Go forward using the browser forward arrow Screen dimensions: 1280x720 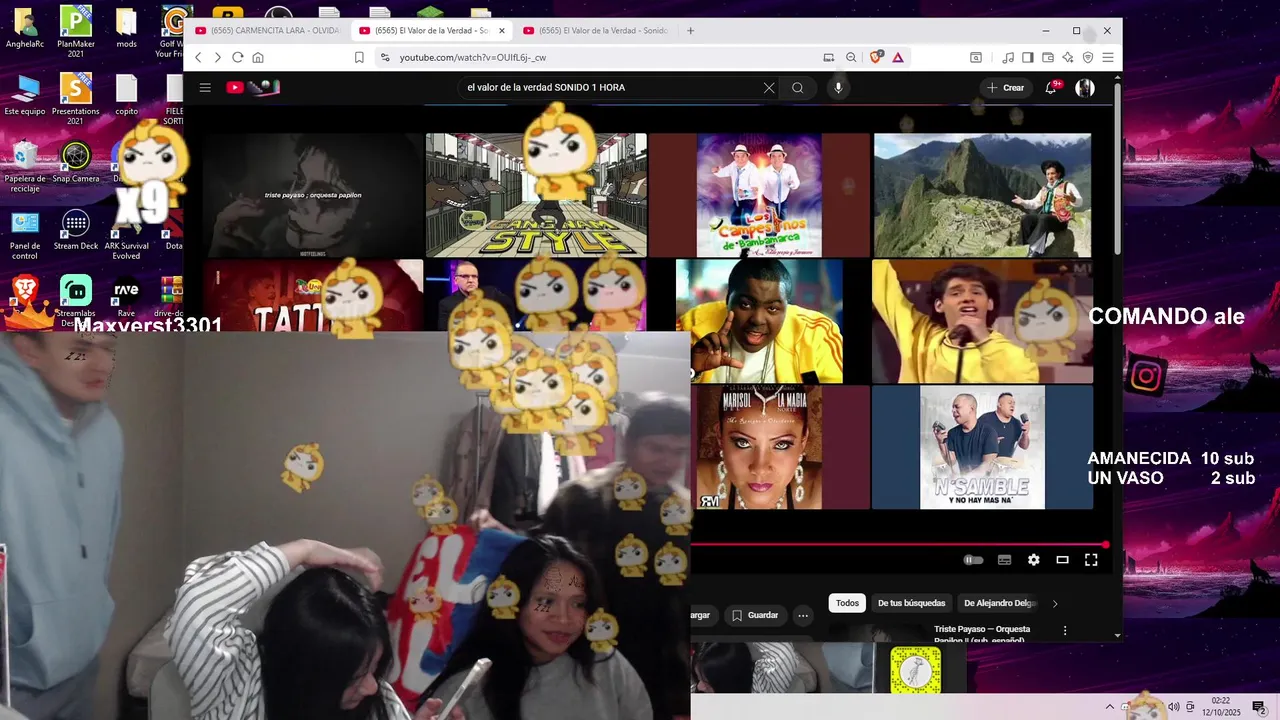(217, 58)
